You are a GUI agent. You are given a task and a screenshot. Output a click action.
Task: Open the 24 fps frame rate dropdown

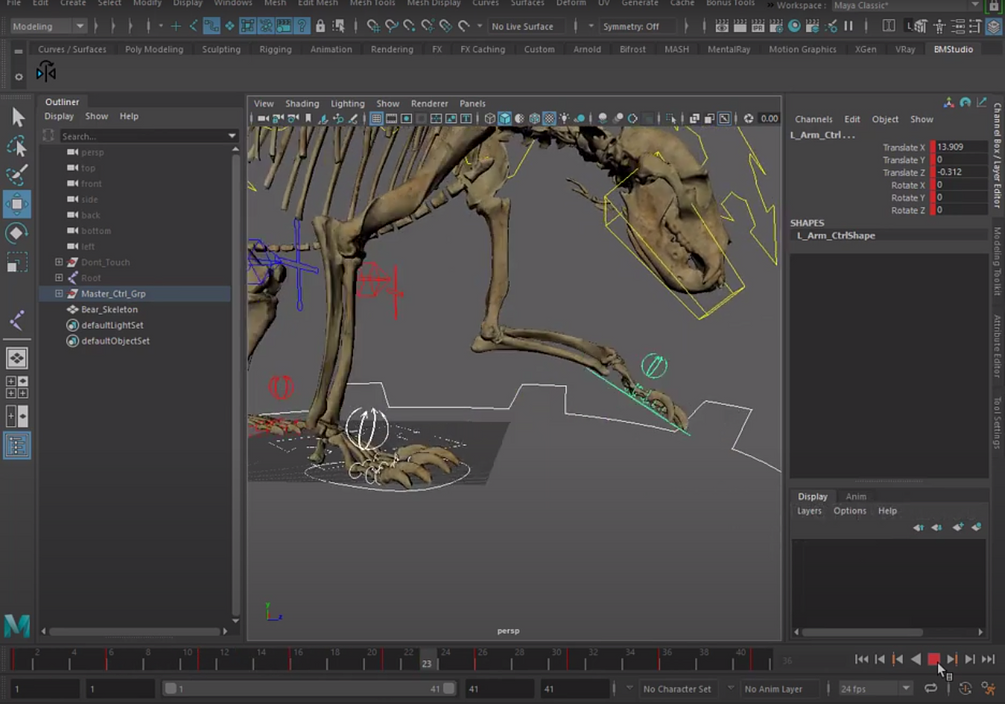coord(906,688)
